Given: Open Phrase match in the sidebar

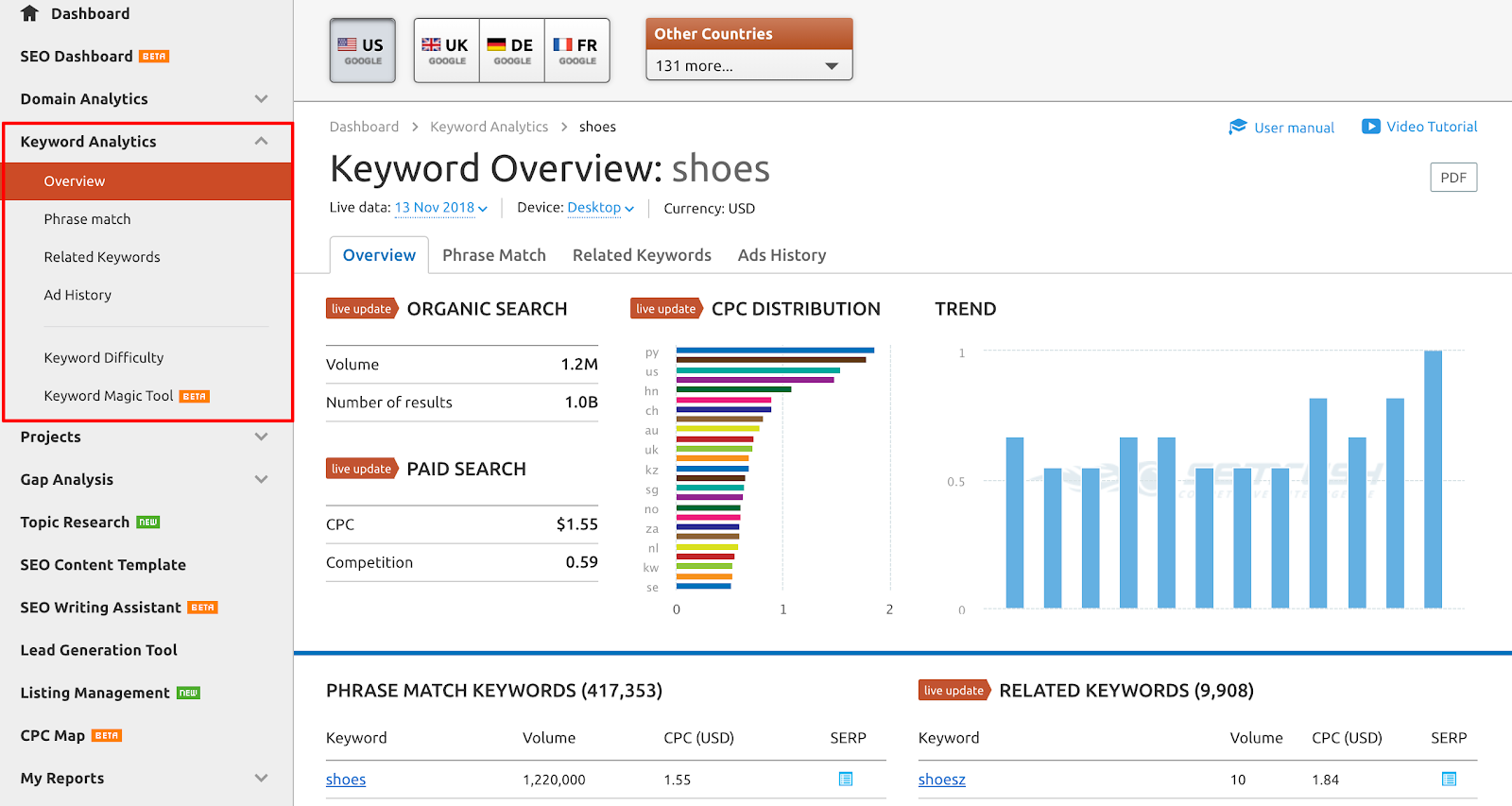Looking at the screenshot, I should pos(87,219).
